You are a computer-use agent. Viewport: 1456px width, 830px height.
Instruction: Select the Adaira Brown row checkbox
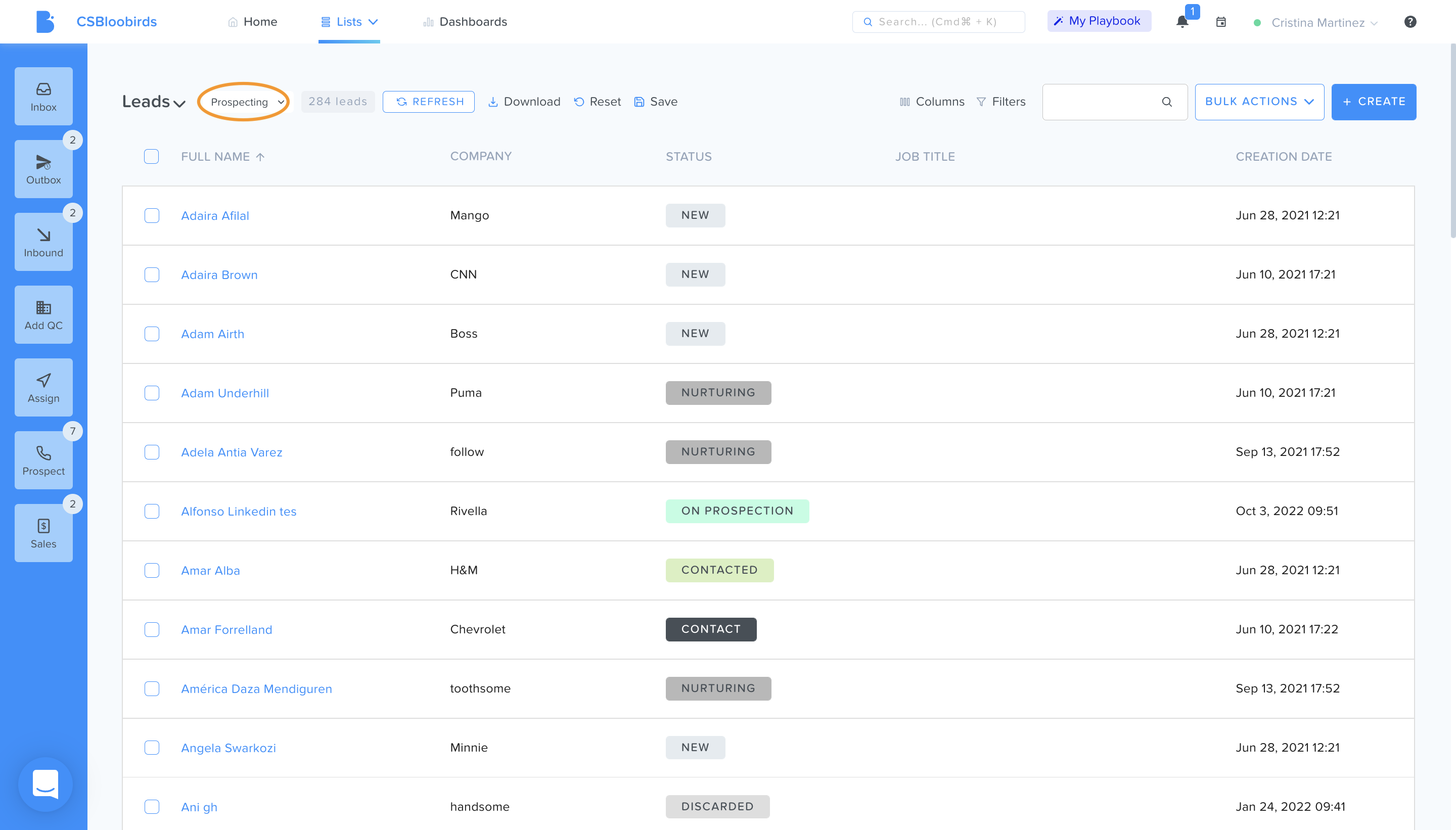(152, 275)
